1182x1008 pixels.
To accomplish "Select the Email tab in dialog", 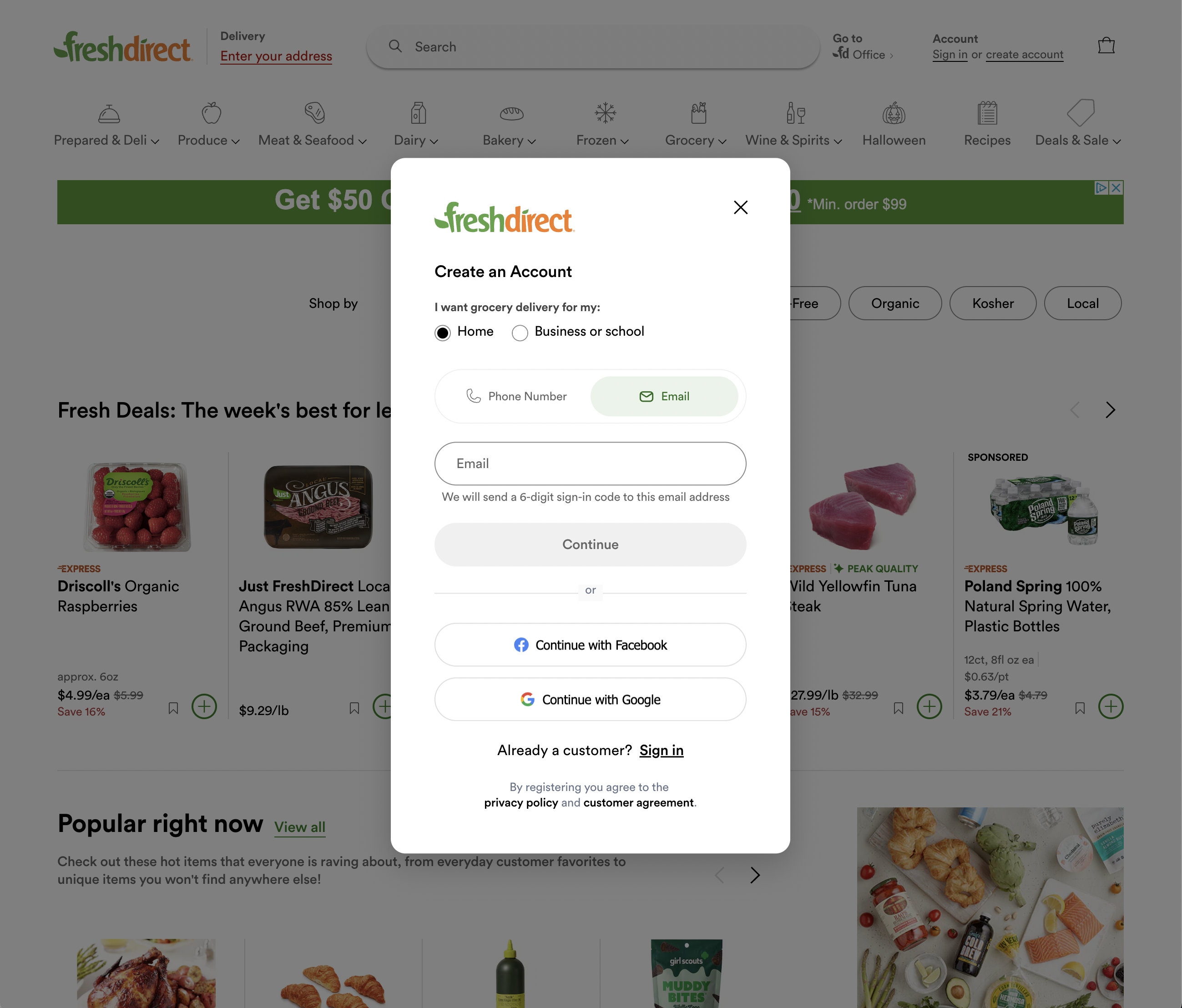I will click(x=664, y=396).
